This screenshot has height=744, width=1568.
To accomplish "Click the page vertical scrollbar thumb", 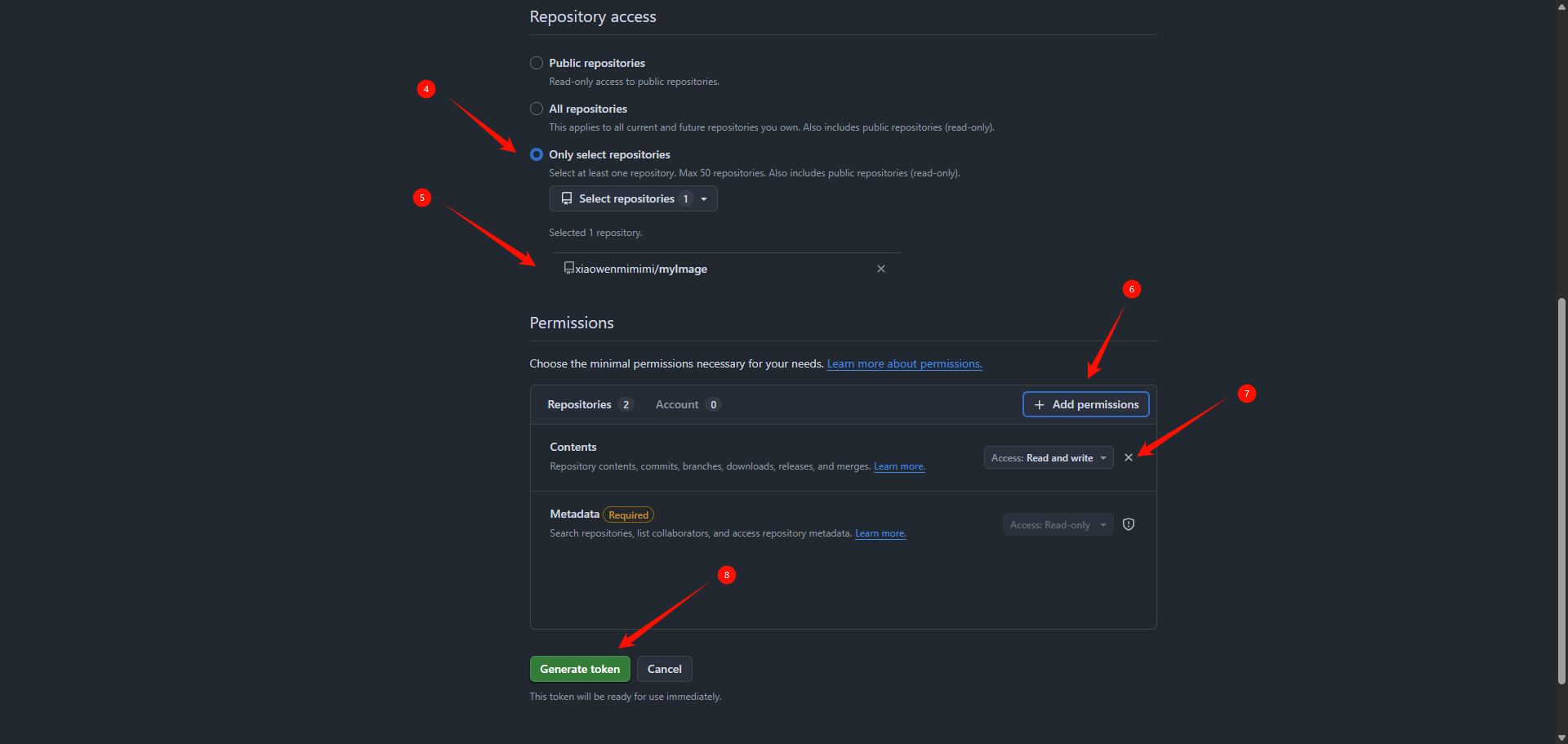I will point(1561,490).
